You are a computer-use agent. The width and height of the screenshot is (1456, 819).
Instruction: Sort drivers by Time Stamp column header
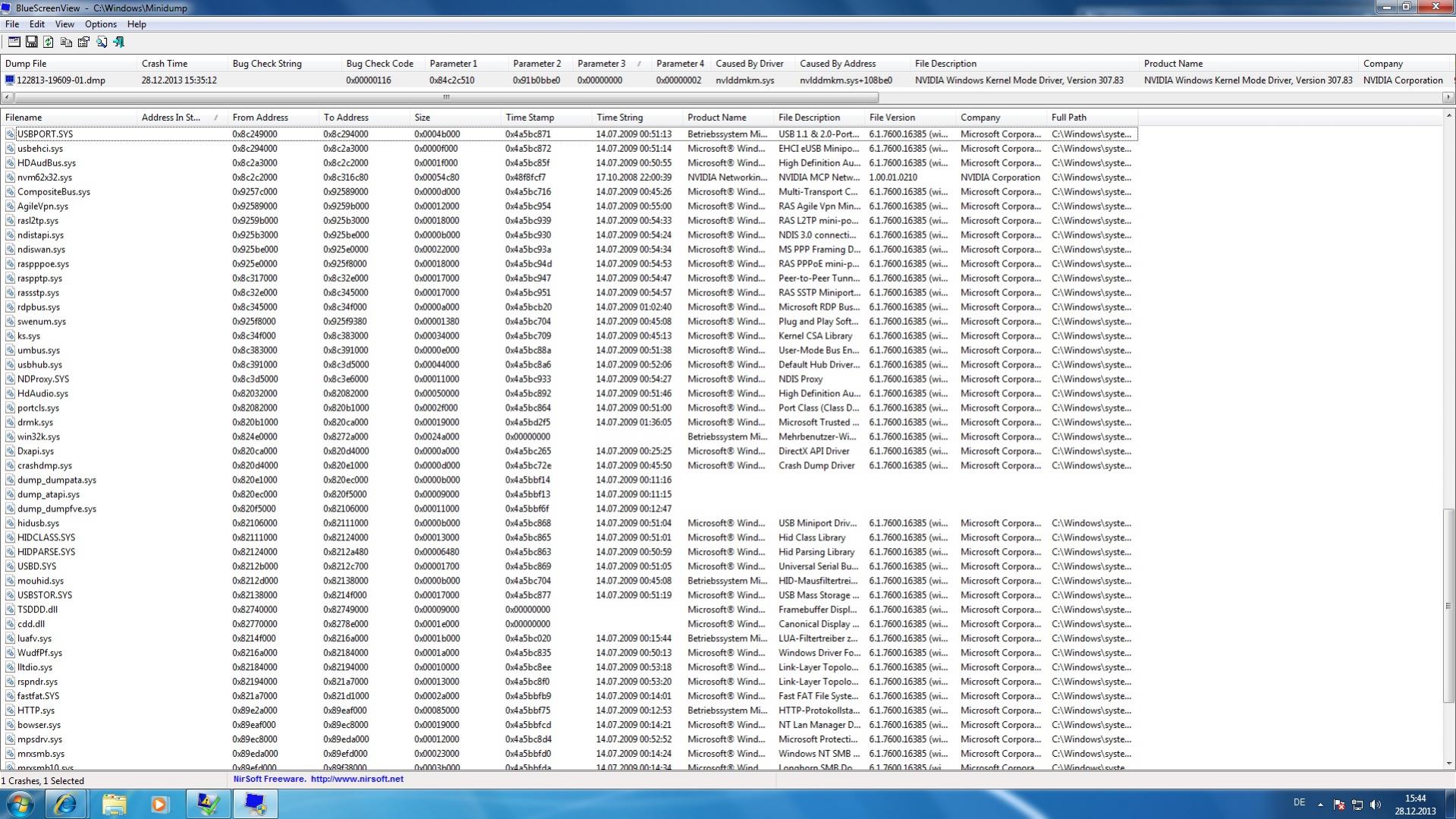[546, 118]
